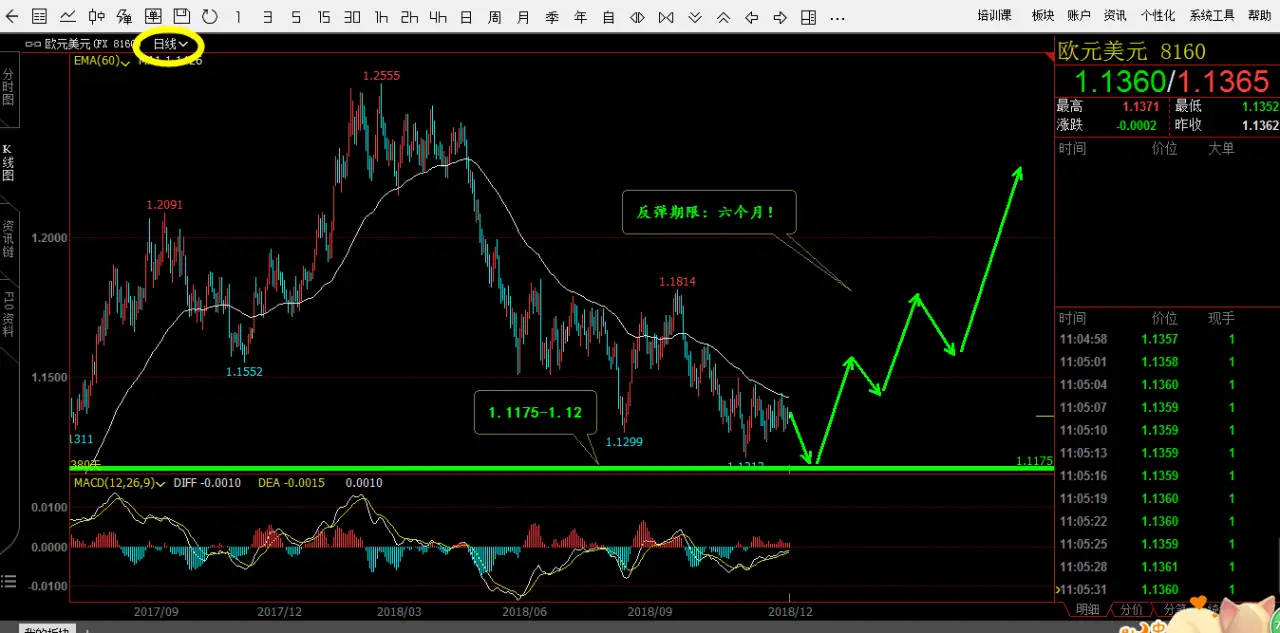The image size is (1280, 633).
Task: Select the 4h period
Action: tap(438, 17)
